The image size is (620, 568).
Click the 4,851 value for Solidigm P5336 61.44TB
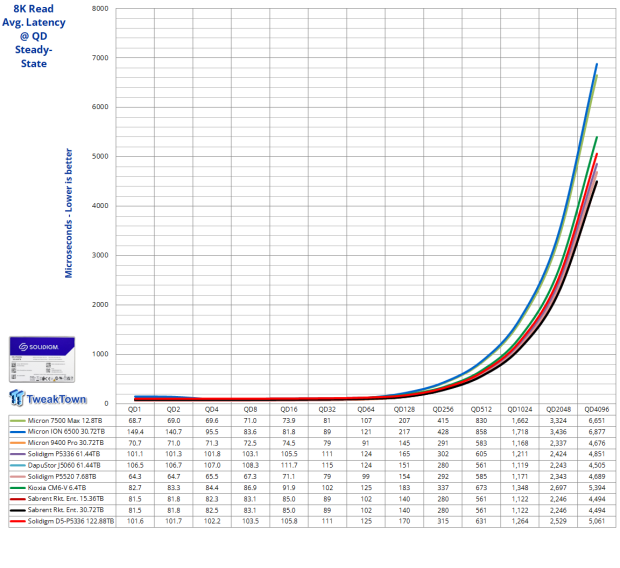tap(597, 454)
